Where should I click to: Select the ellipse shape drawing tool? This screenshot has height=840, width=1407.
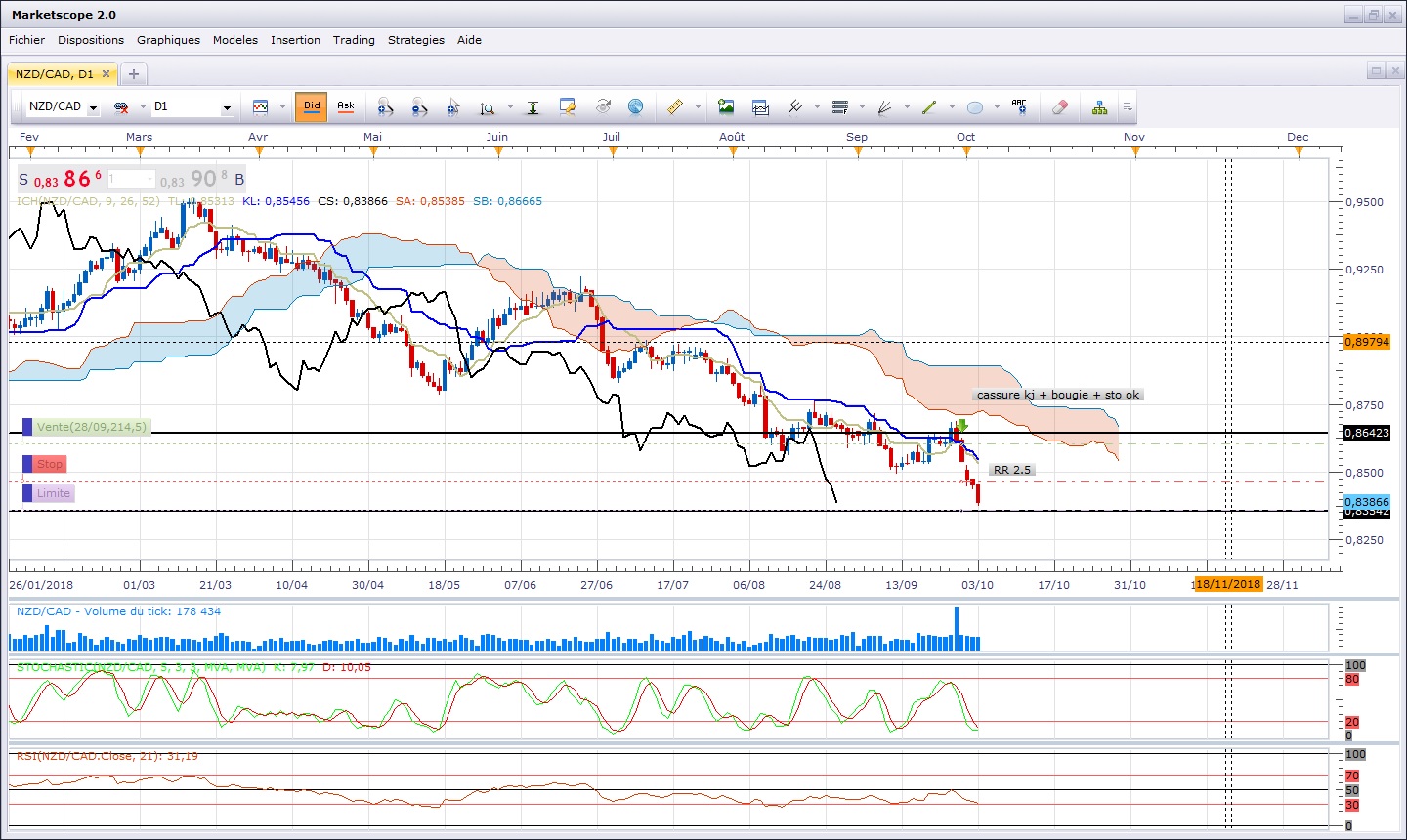(x=974, y=107)
